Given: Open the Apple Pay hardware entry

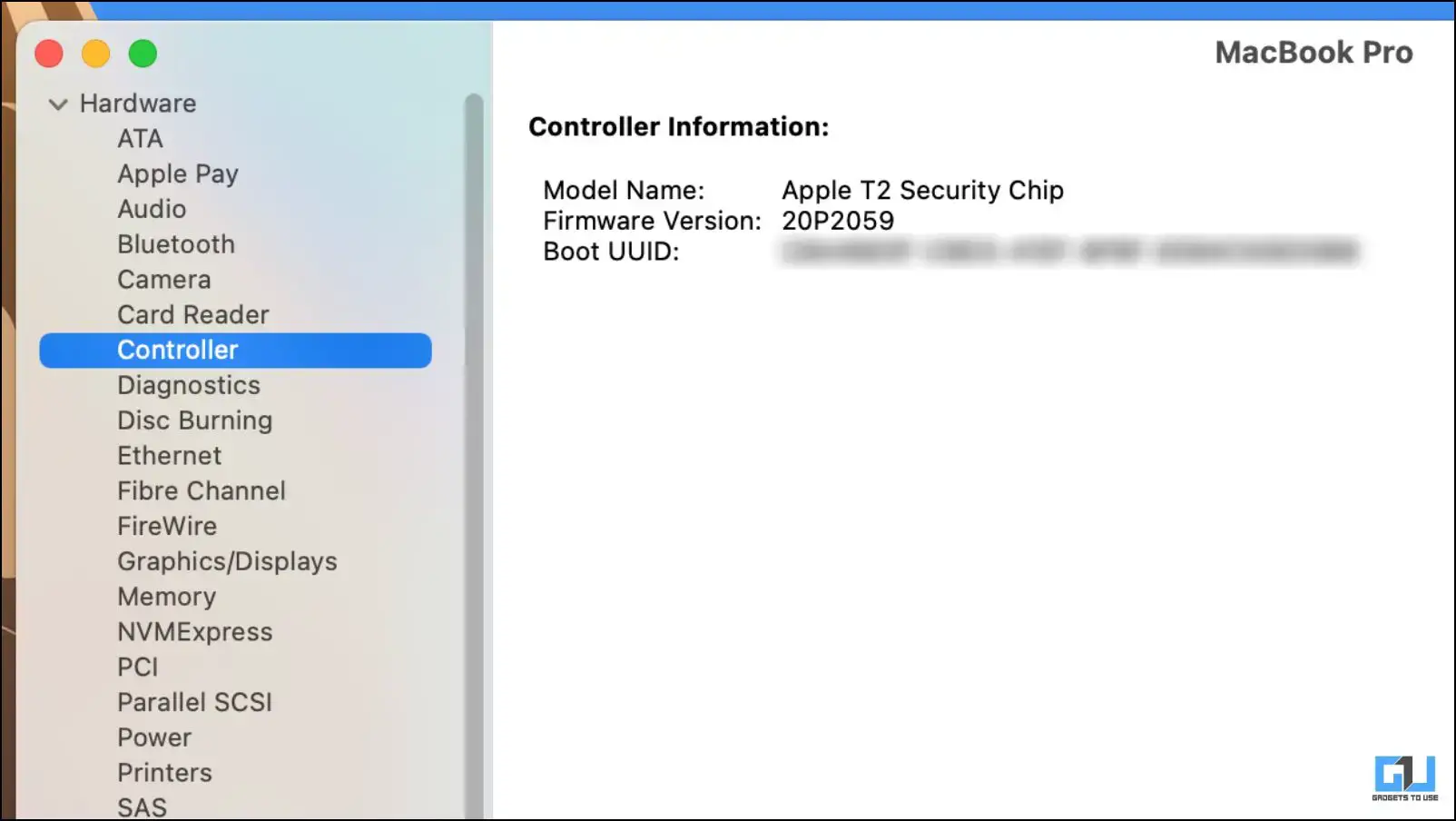Looking at the screenshot, I should click(177, 174).
